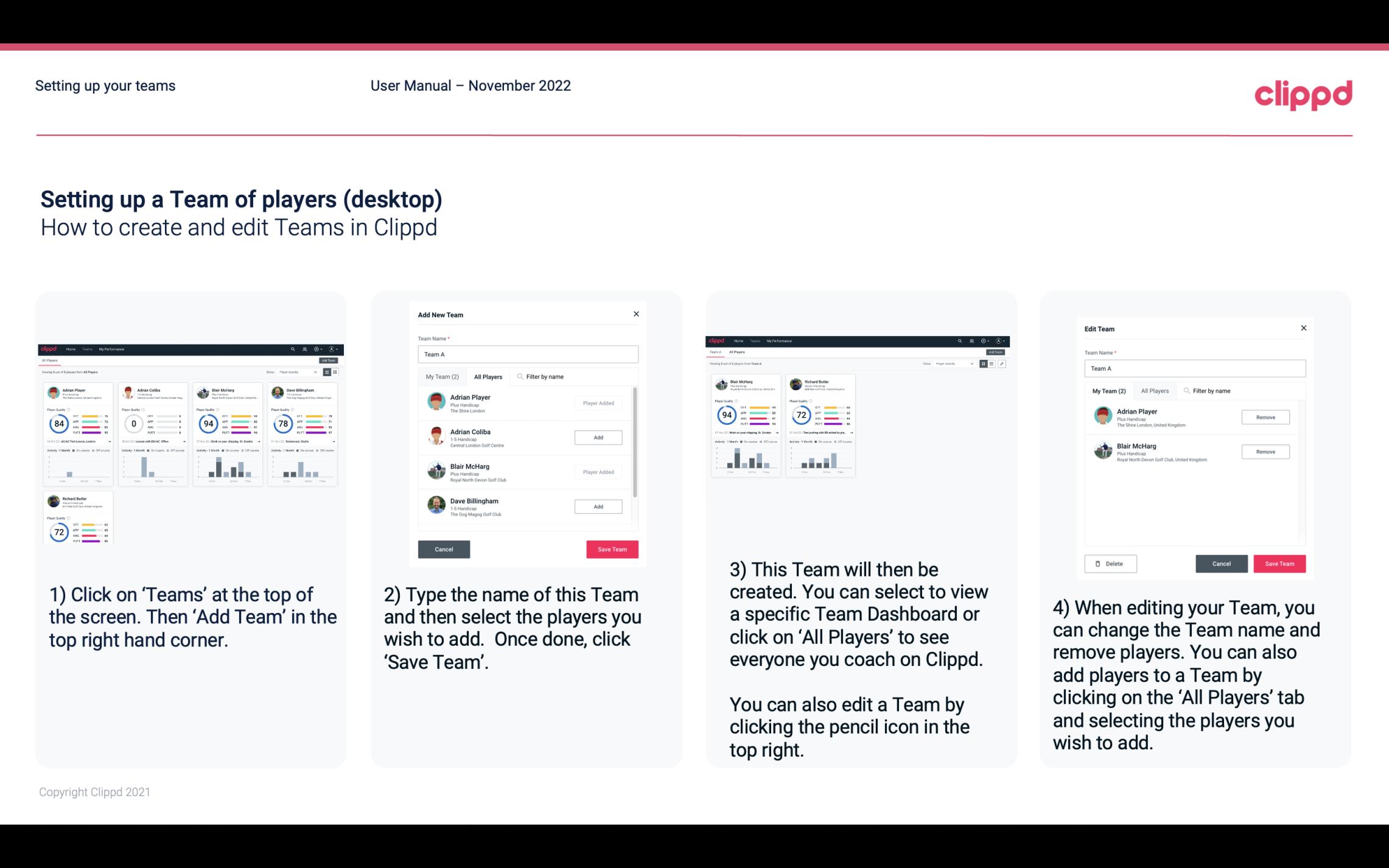The image size is (1389, 868).
Task: Click the Remove button next to Adrian Player
Action: pyautogui.click(x=1265, y=418)
